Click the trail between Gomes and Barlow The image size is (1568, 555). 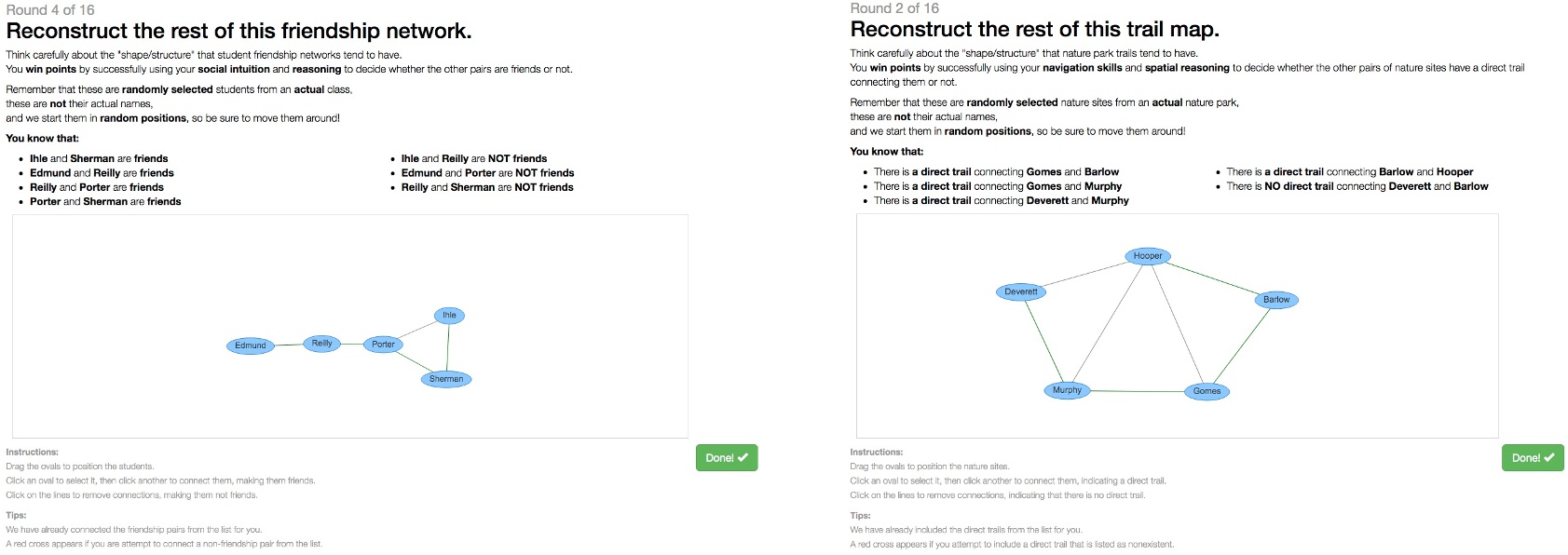(x=1242, y=346)
